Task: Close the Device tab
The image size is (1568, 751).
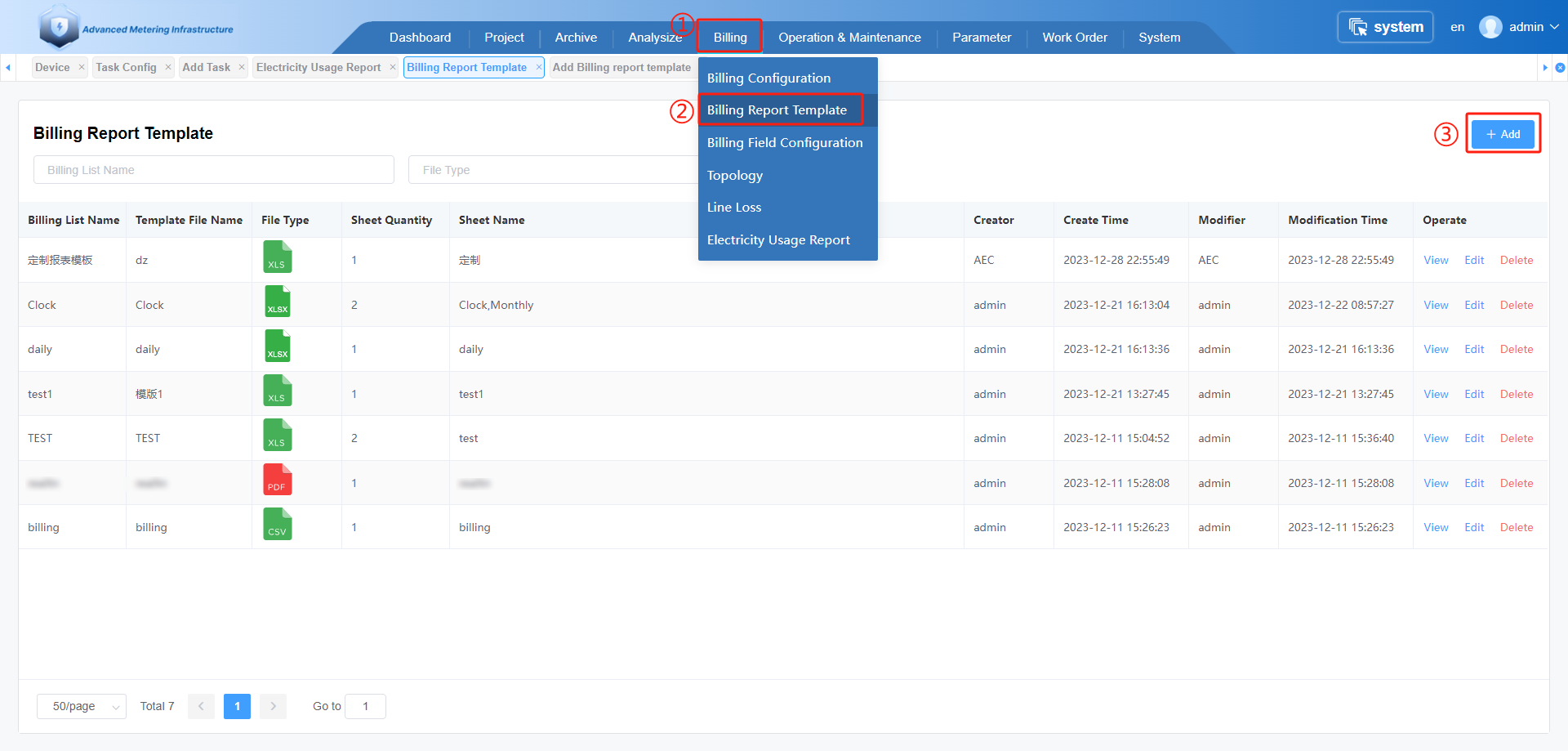Action: [82, 67]
